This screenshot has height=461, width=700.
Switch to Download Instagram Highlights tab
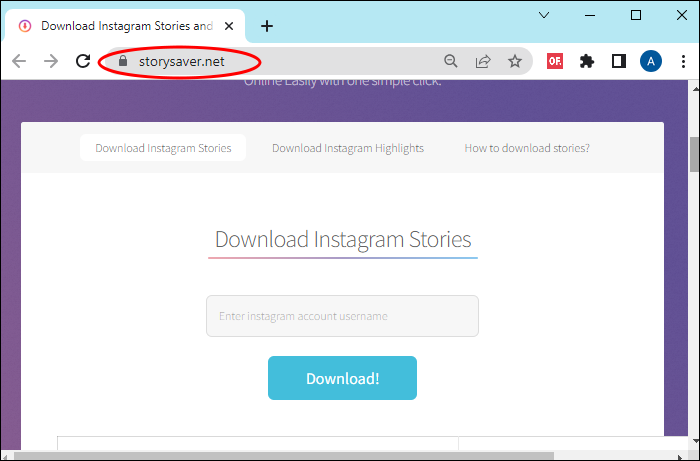tap(348, 148)
